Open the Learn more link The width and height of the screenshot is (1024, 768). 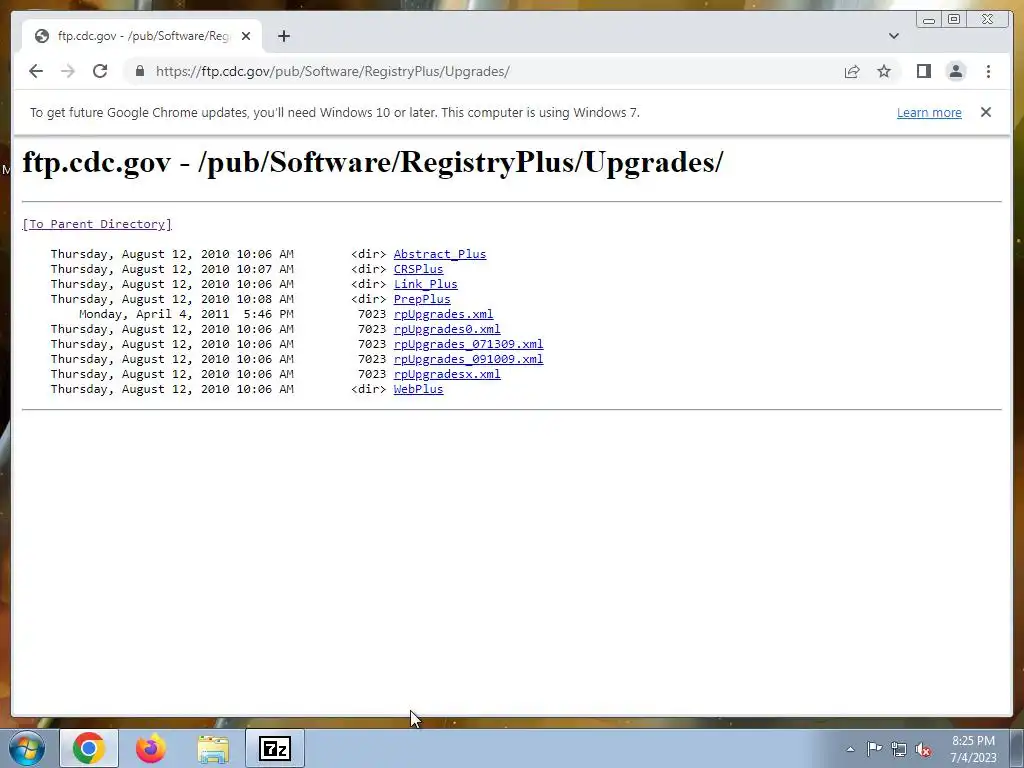929,112
